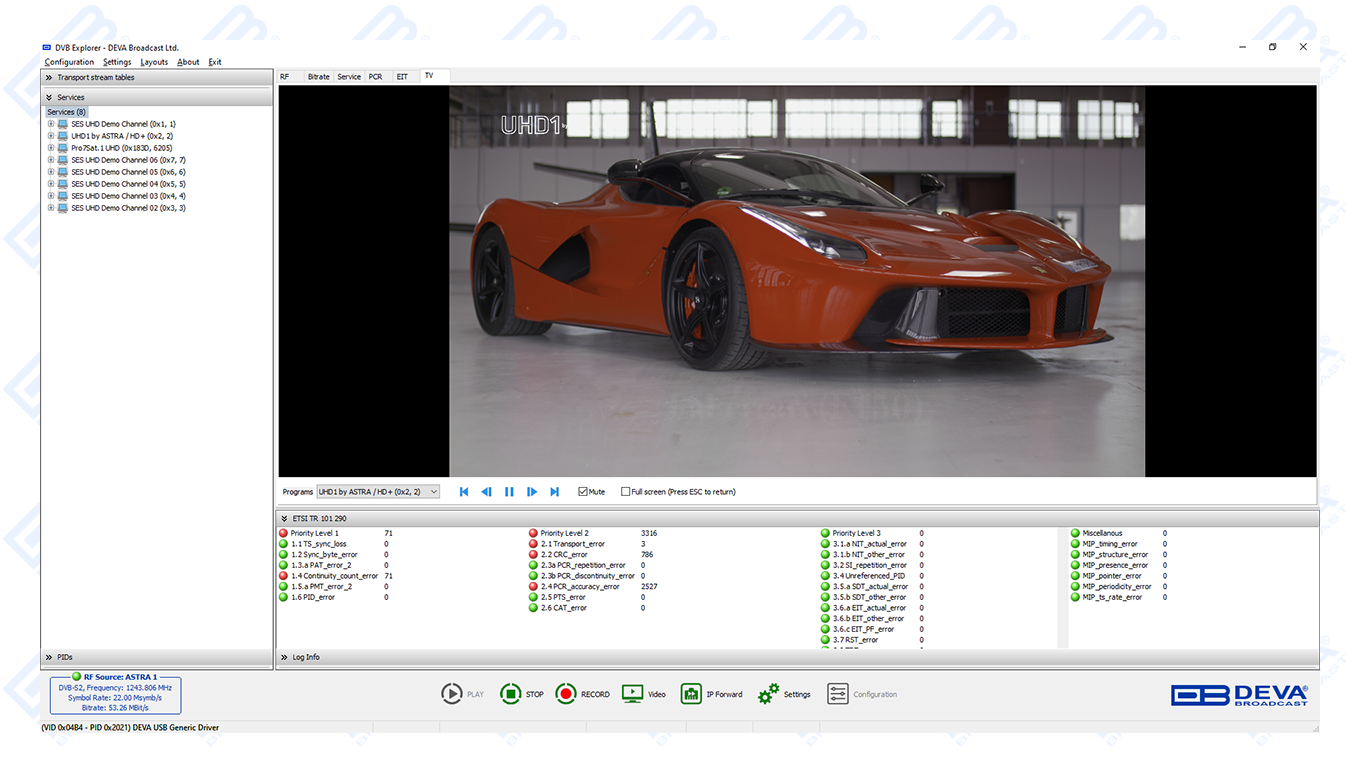Switch to the Bitrate tab
The height and width of the screenshot is (773, 1360).
point(318,77)
